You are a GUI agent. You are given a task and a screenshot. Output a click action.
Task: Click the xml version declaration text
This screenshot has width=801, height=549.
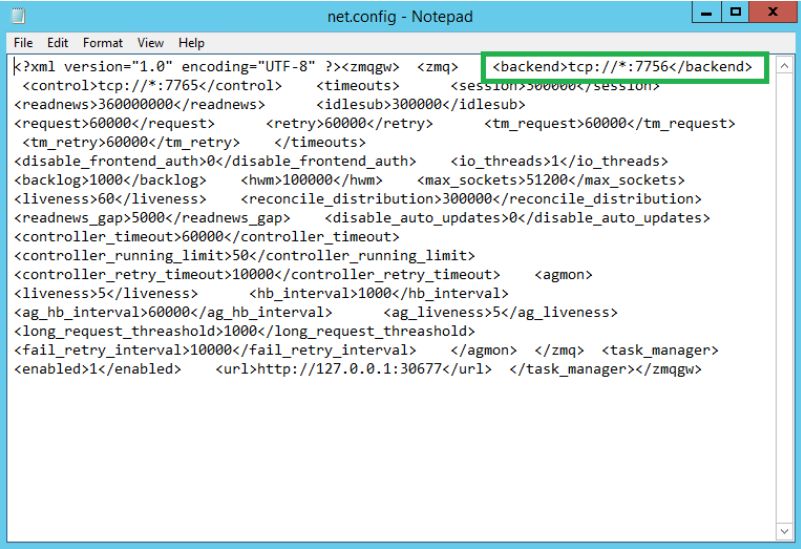(177, 67)
